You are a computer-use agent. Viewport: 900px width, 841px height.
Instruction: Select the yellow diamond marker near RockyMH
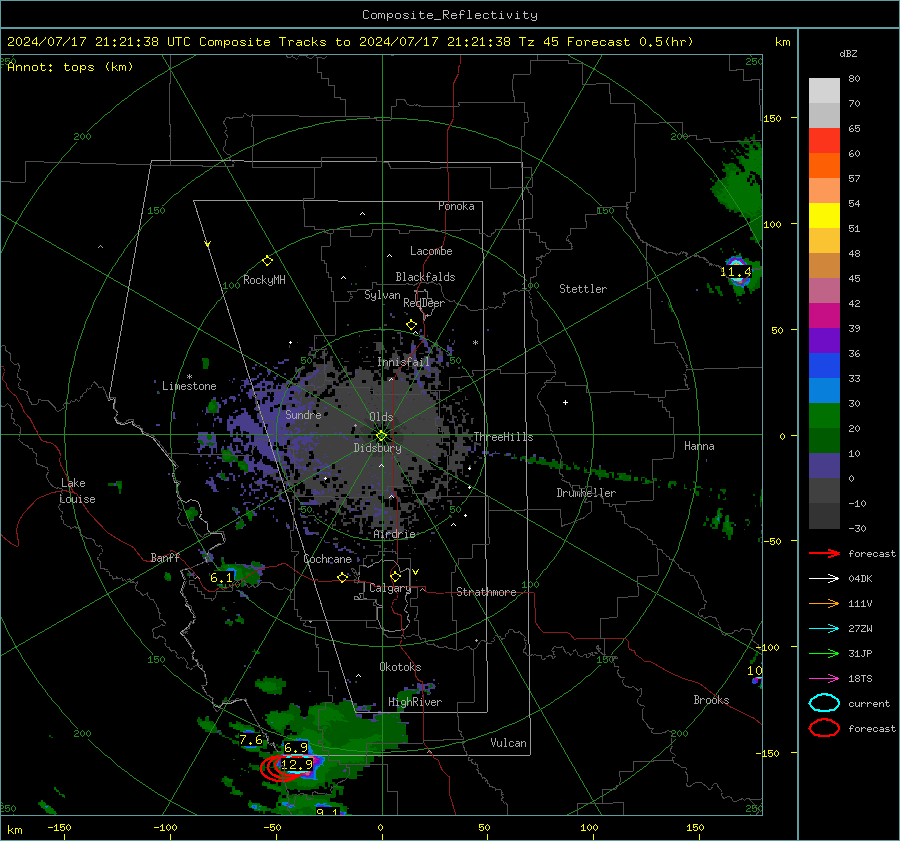point(267,261)
